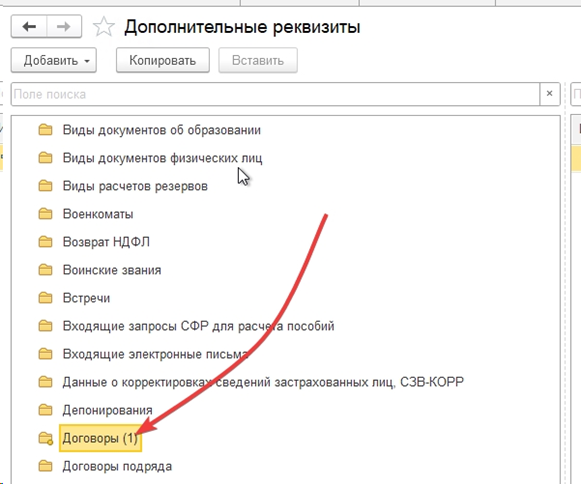Select Виды расчетов резервов item
Image resolution: width=581 pixels, height=484 pixels.
pyautogui.click(x=135, y=186)
